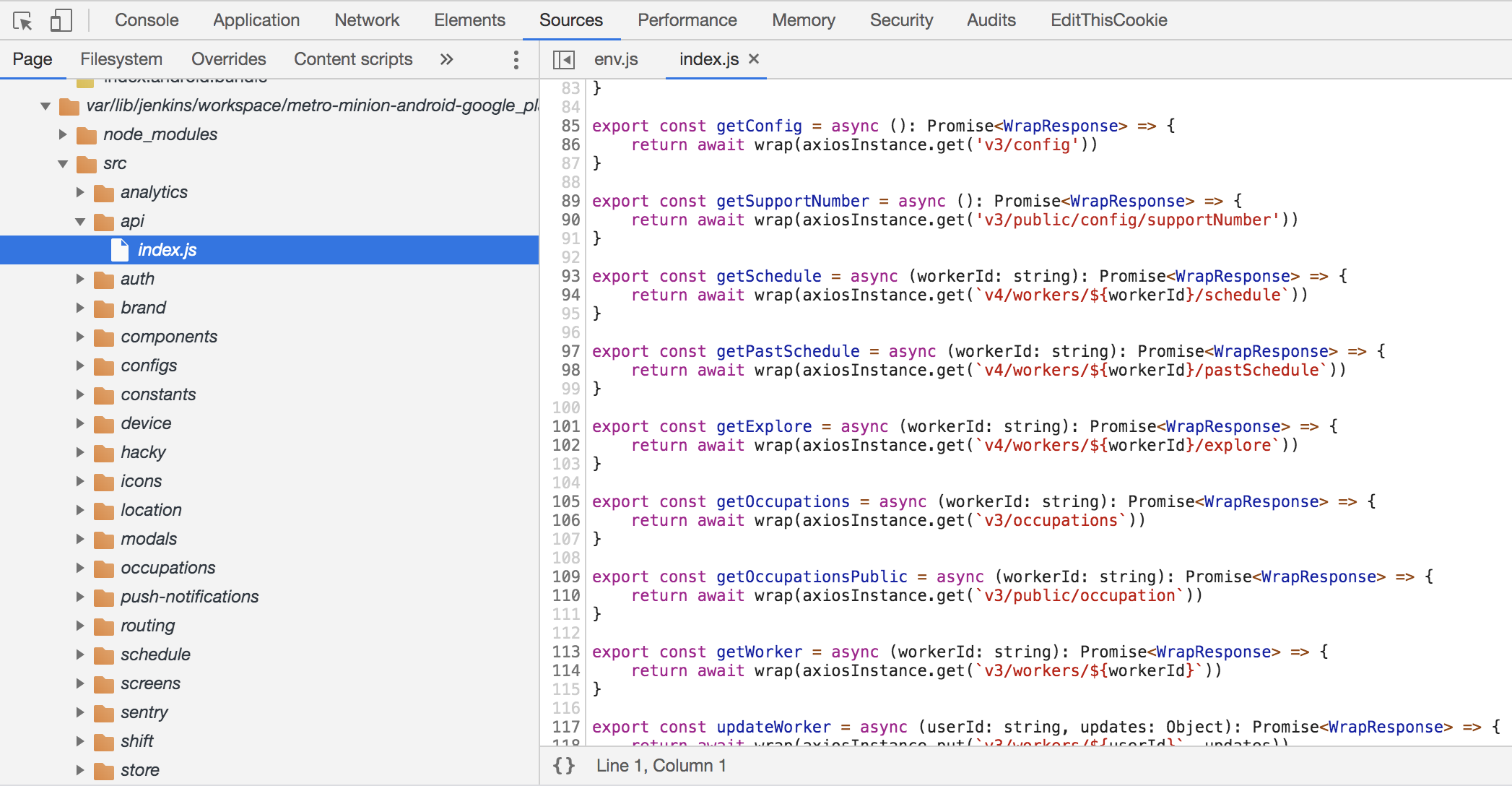The image size is (1512, 786).
Task: Select the index.js file icon in the tree
Action: [x=120, y=250]
